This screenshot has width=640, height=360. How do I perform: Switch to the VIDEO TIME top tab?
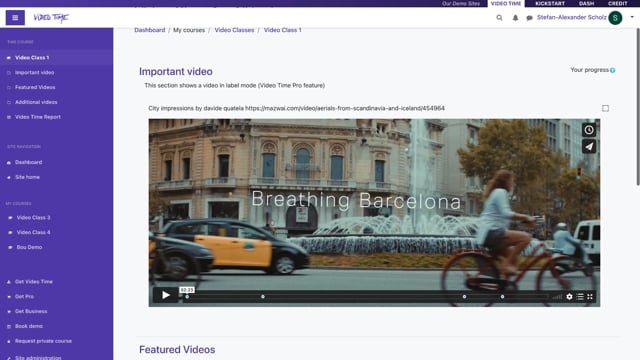point(506,3)
